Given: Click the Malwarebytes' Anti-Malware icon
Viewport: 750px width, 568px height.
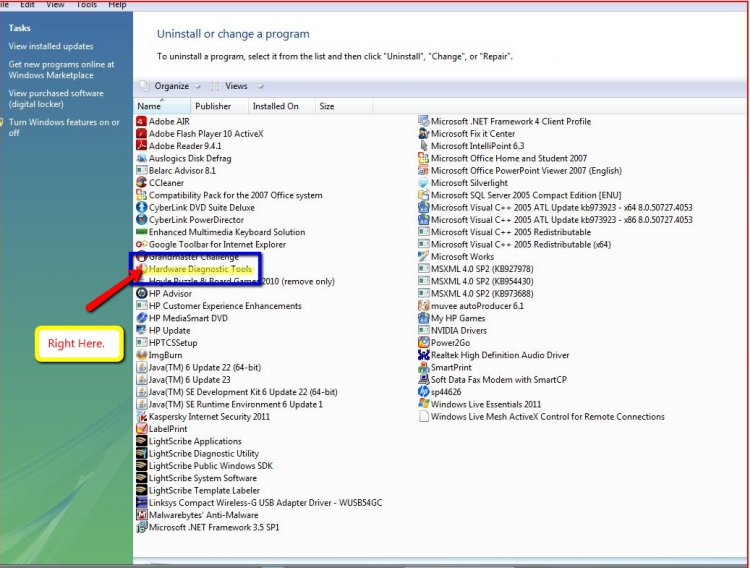Looking at the screenshot, I should (x=141, y=515).
